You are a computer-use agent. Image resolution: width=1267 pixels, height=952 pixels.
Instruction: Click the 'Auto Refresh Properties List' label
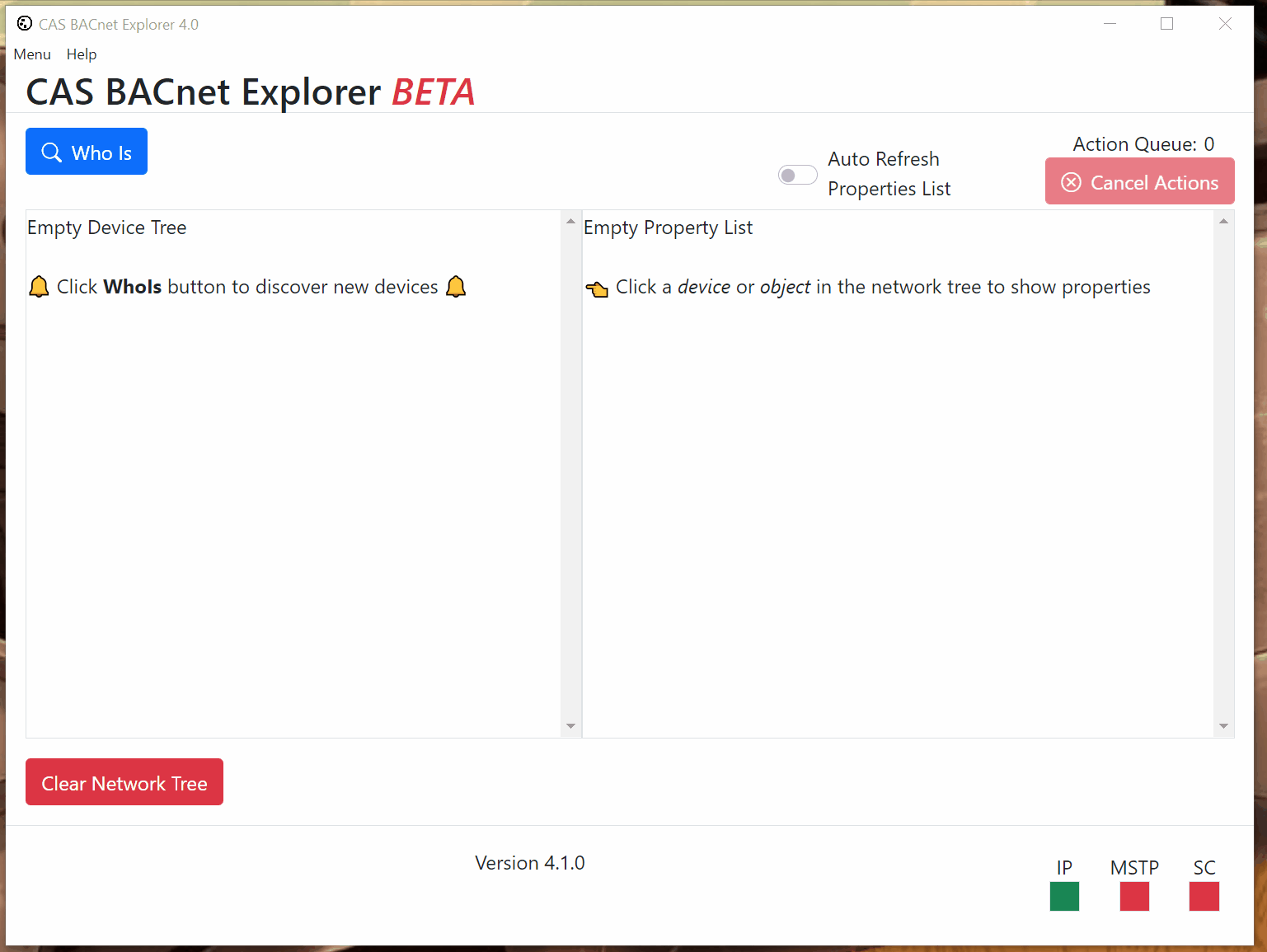[889, 174]
